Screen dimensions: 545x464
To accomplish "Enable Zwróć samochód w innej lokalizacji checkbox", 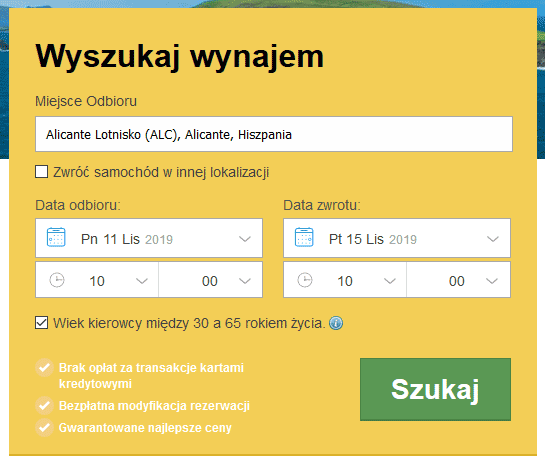I will [41, 172].
